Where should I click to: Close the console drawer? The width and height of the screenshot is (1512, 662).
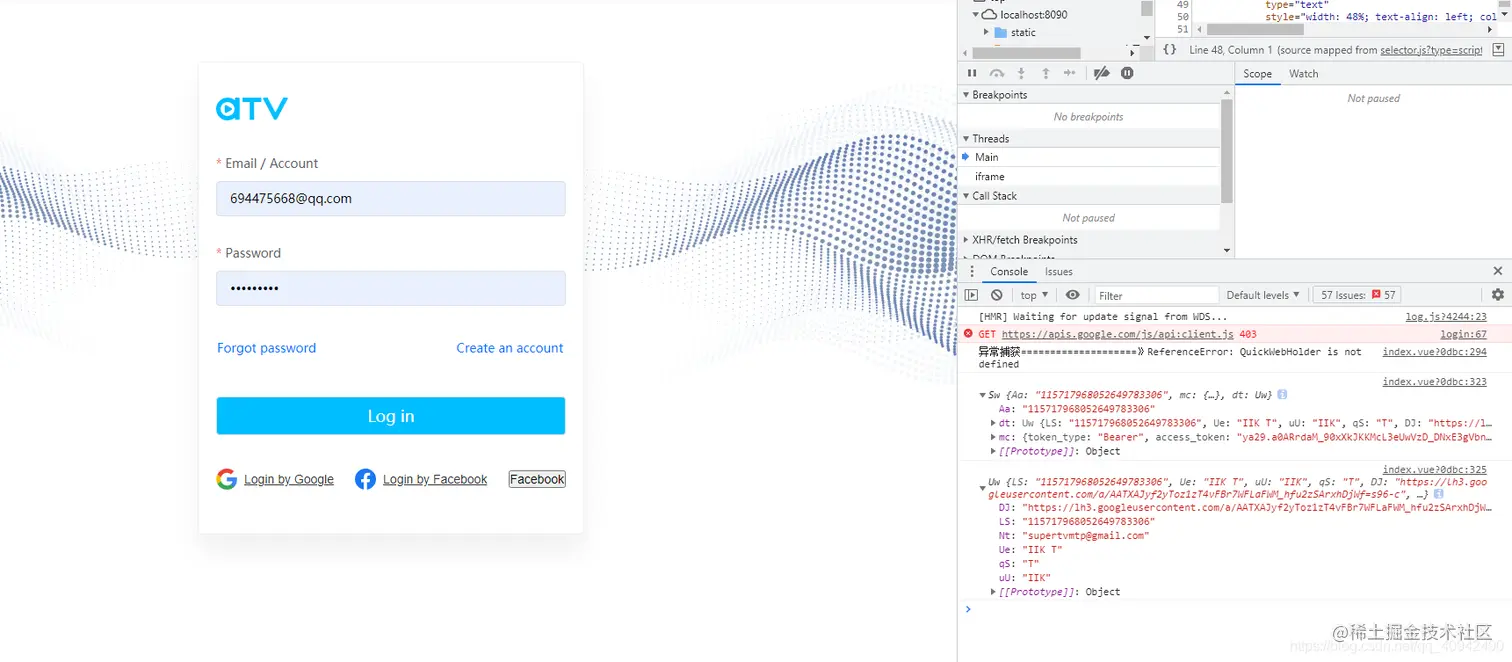pos(1498,271)
